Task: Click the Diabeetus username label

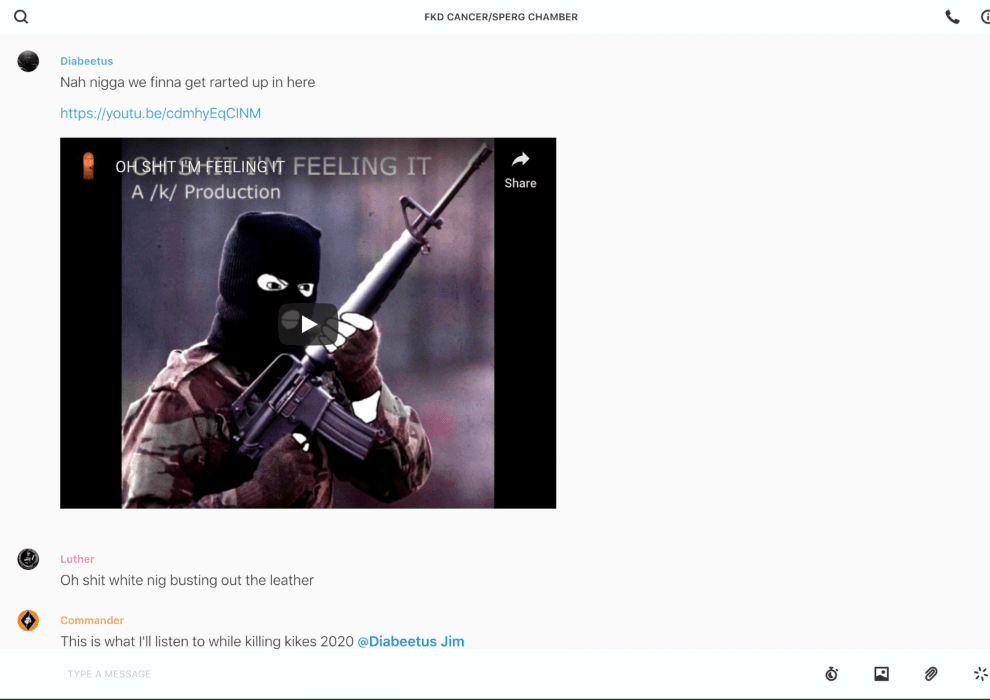Action: coord(86,61)
